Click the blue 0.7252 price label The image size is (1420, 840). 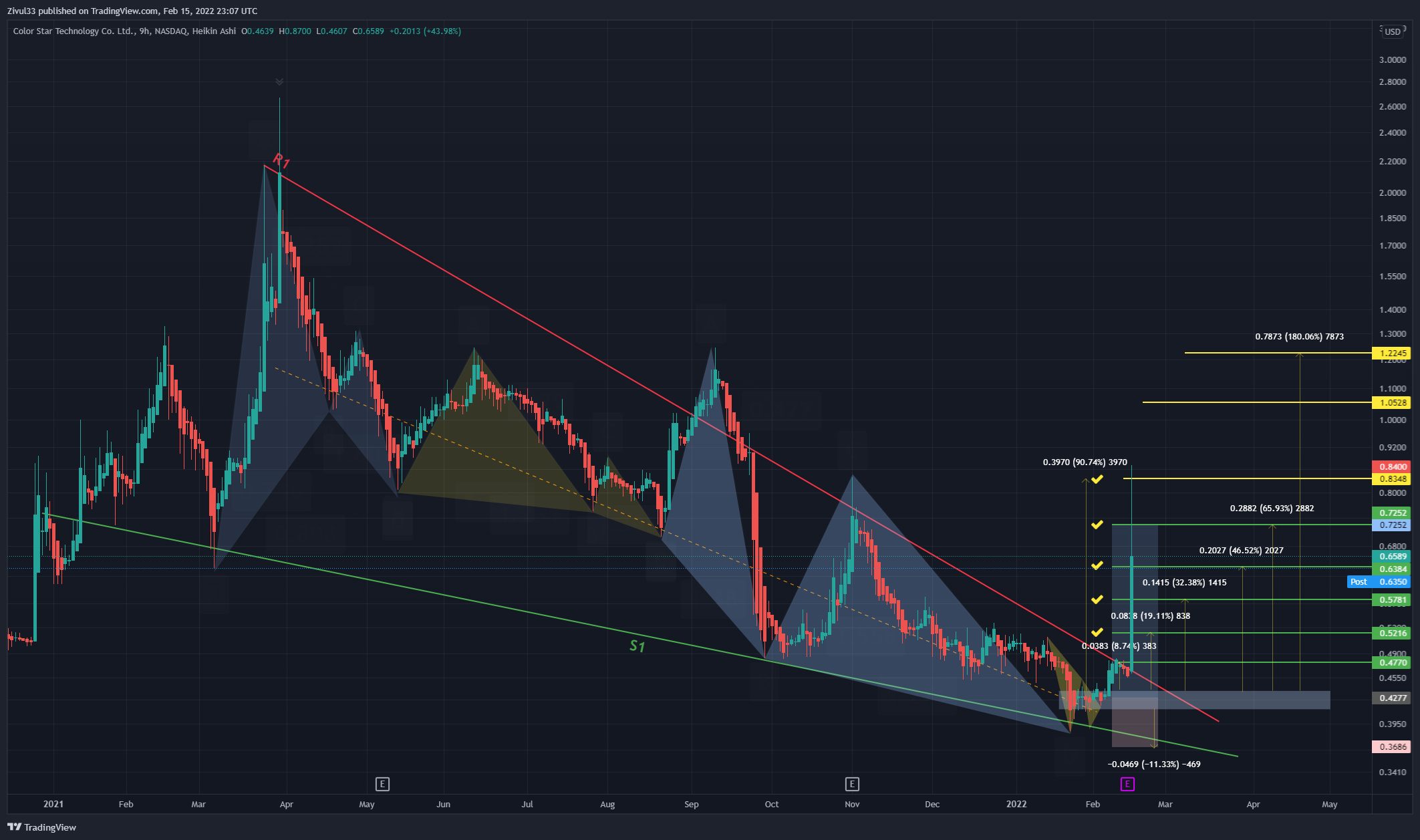click(x=1391, y=525)
